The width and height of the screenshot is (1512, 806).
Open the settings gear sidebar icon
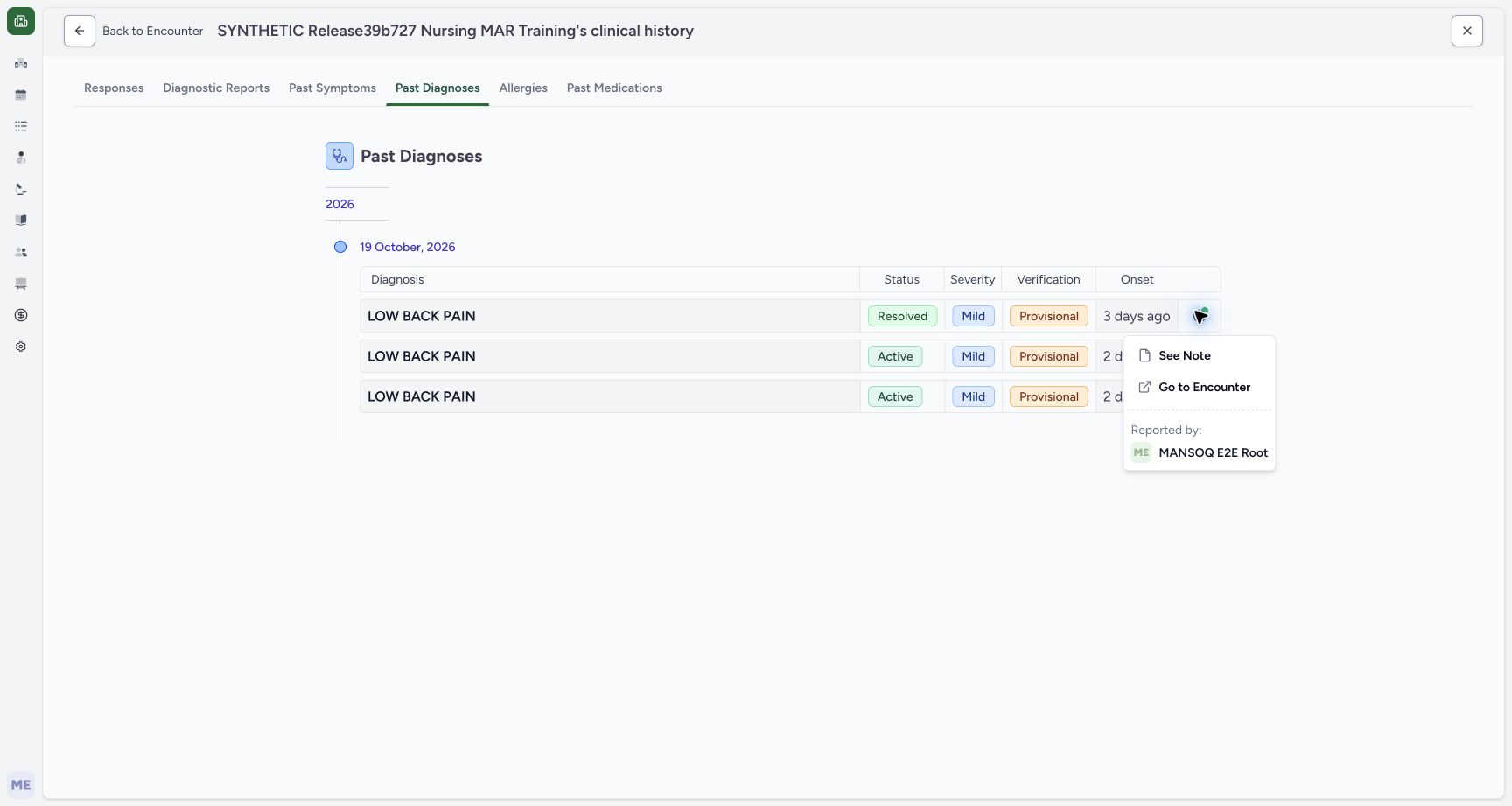pos(21,347)
